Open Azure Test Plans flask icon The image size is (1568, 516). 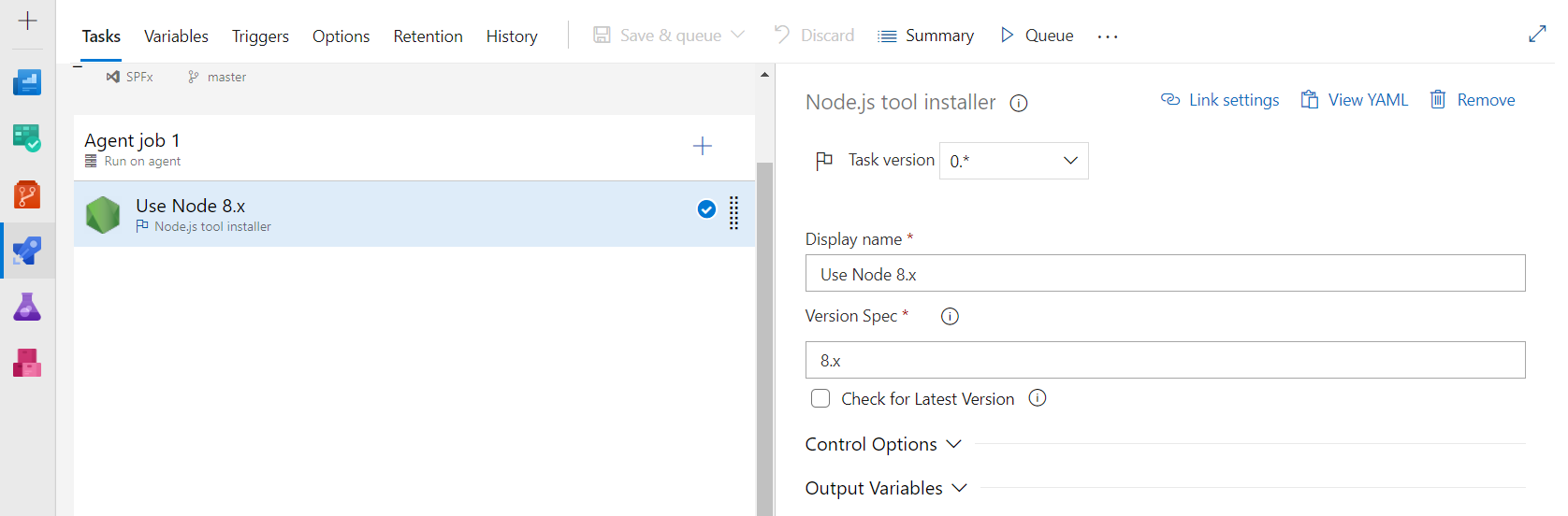click(27, 308)
